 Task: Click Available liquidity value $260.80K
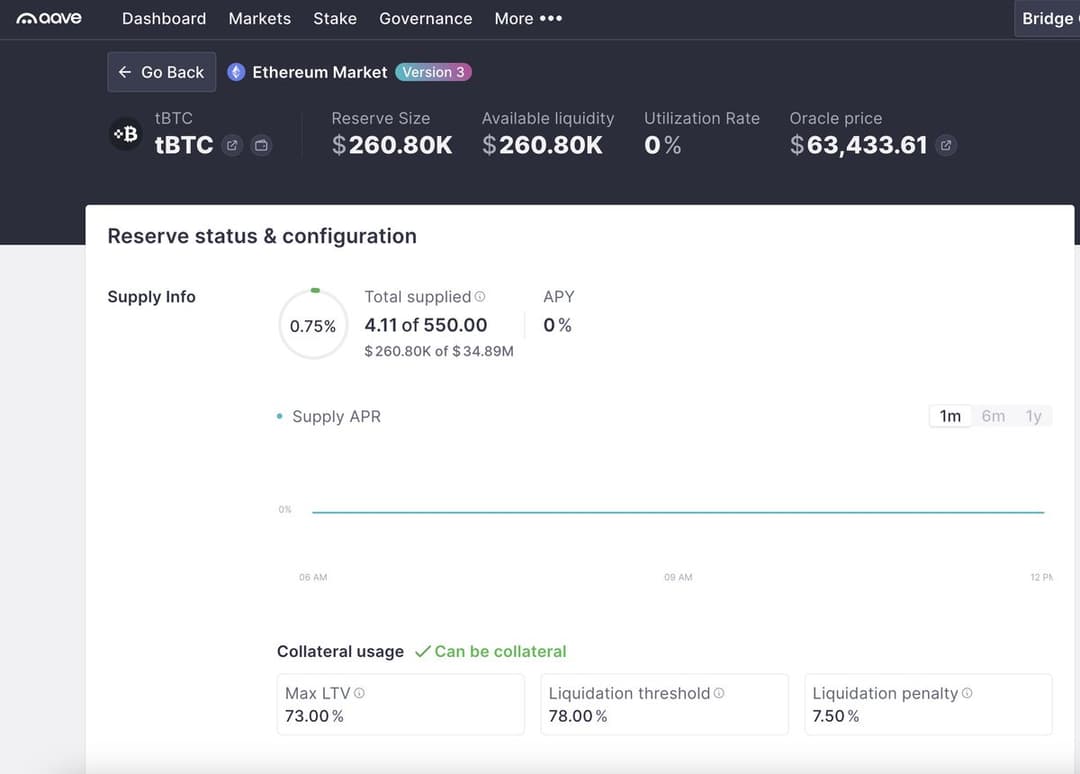coord(543,145)
